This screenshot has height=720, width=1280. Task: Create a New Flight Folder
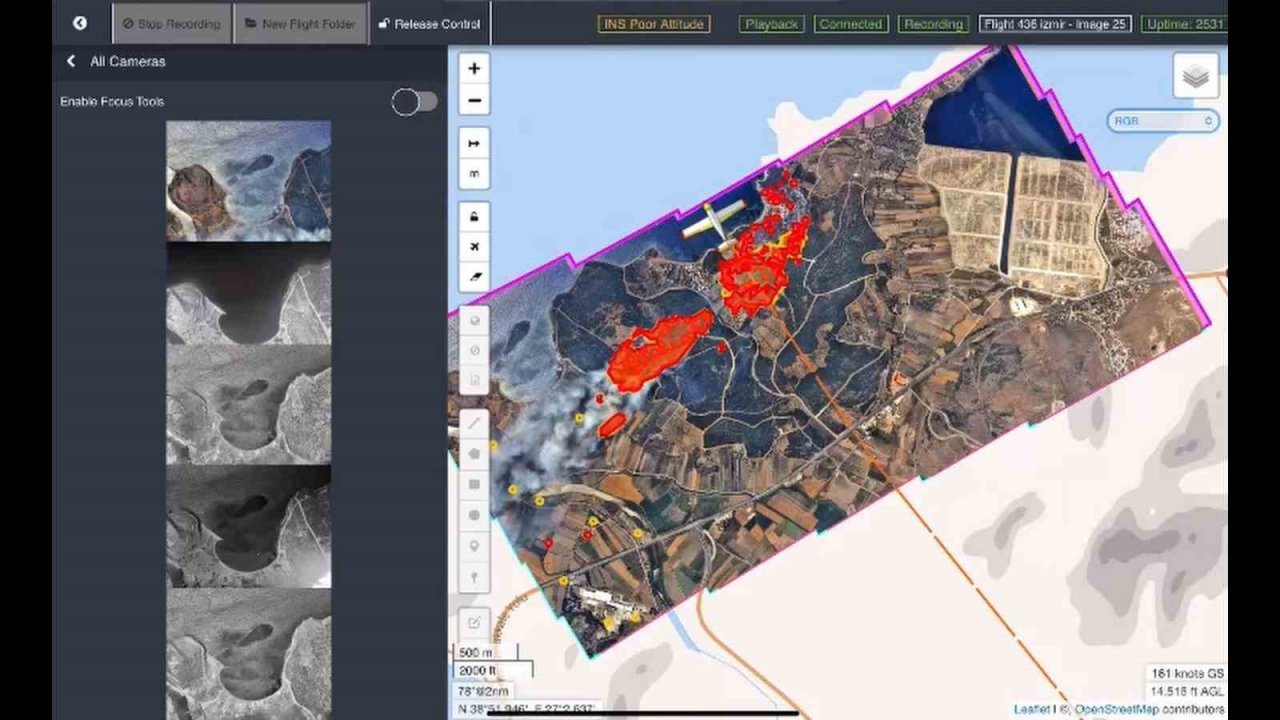pos(300,24)
